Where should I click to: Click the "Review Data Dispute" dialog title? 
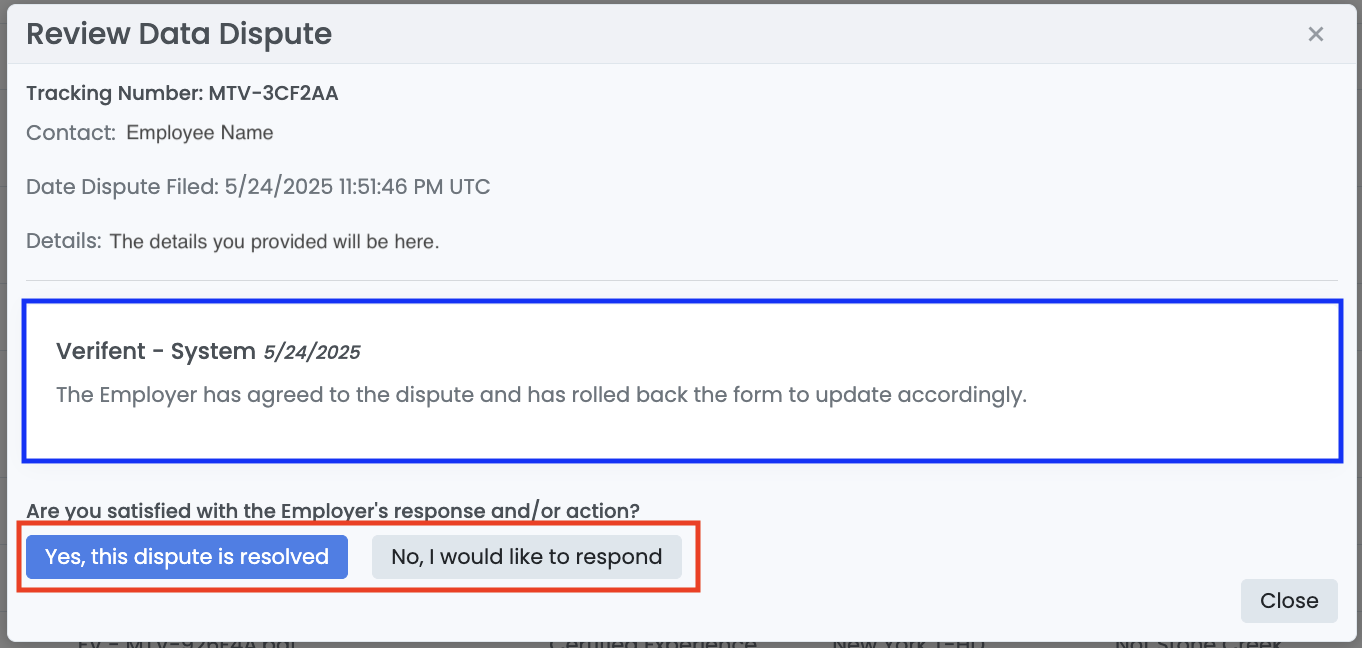tap(179, 34)
